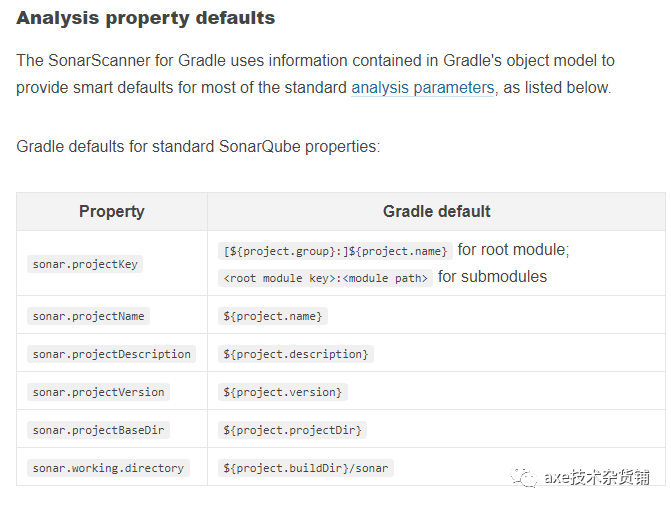Click the sonar.projectDescription property code
This screenshot has height=507, width=671.
(111, 354)
